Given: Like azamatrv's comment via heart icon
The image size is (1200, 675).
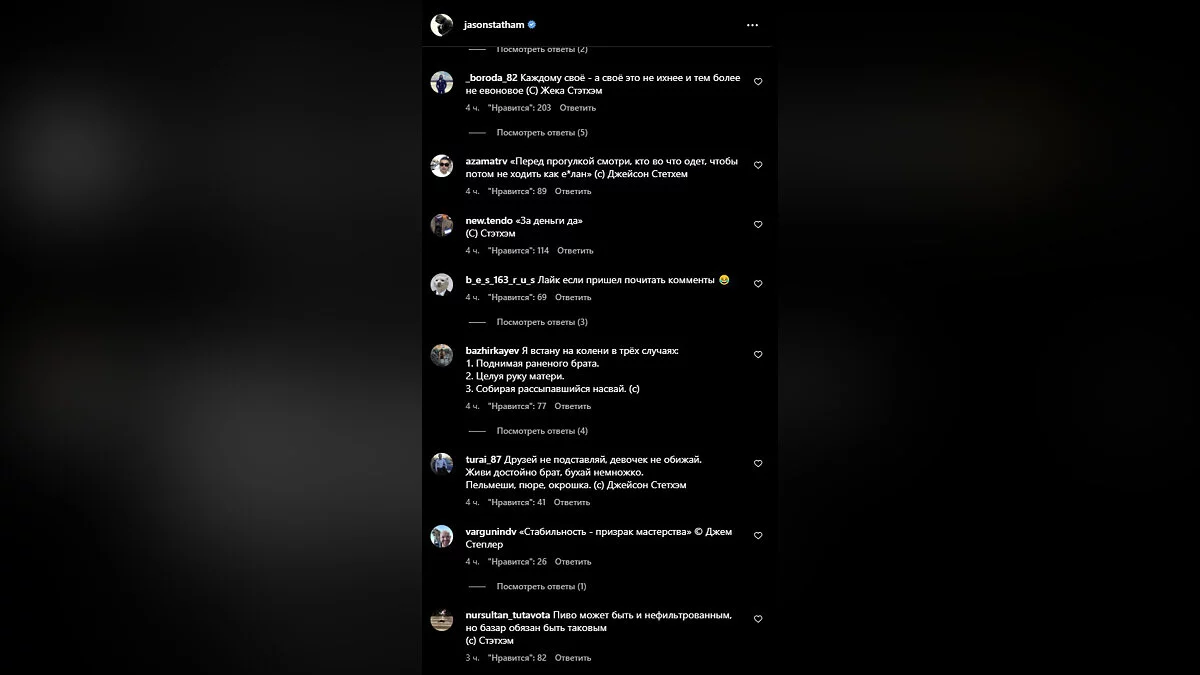Looking at the screenshot, I should (758, 165).
